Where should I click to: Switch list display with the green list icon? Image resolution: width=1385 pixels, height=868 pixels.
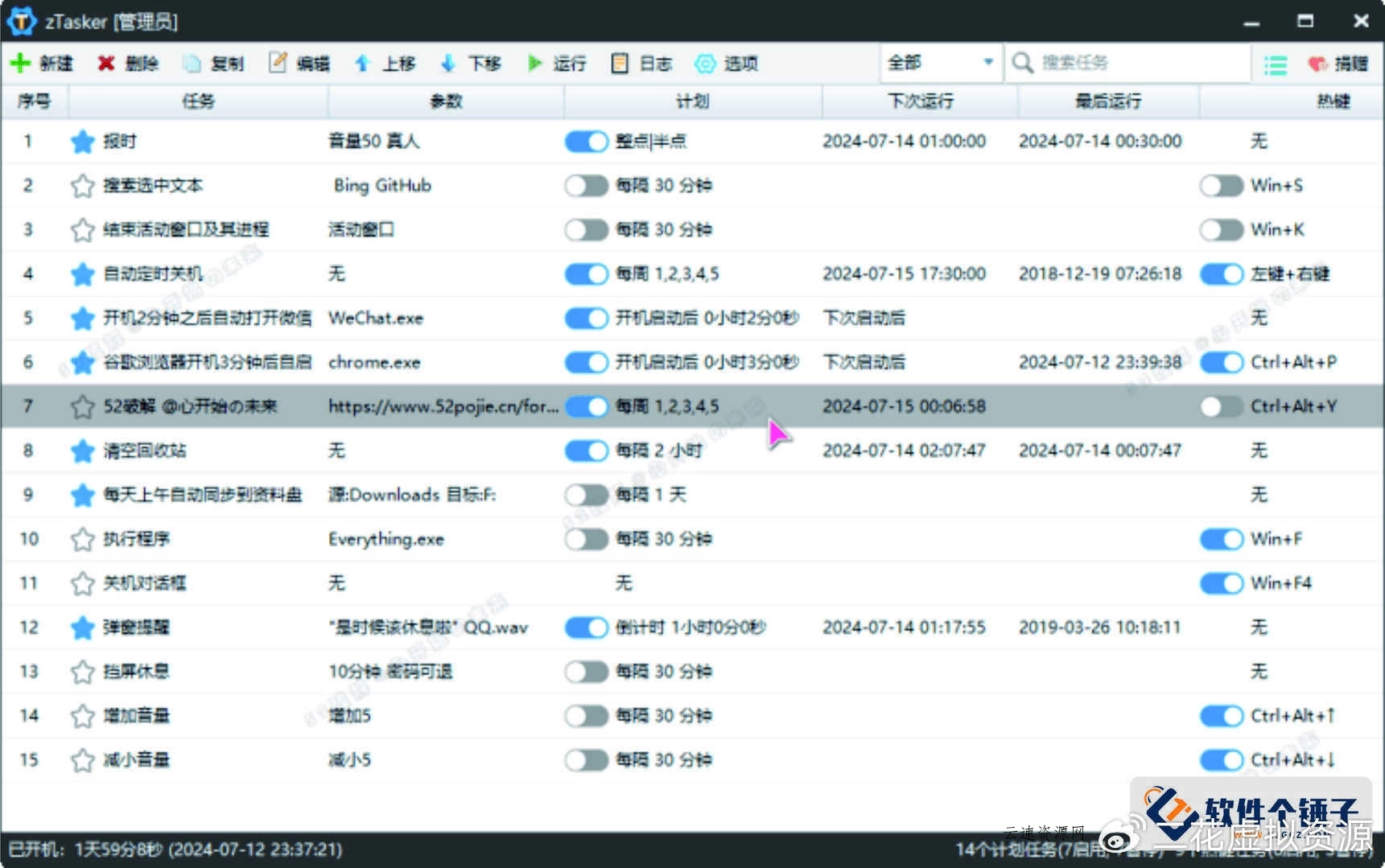1275,63
